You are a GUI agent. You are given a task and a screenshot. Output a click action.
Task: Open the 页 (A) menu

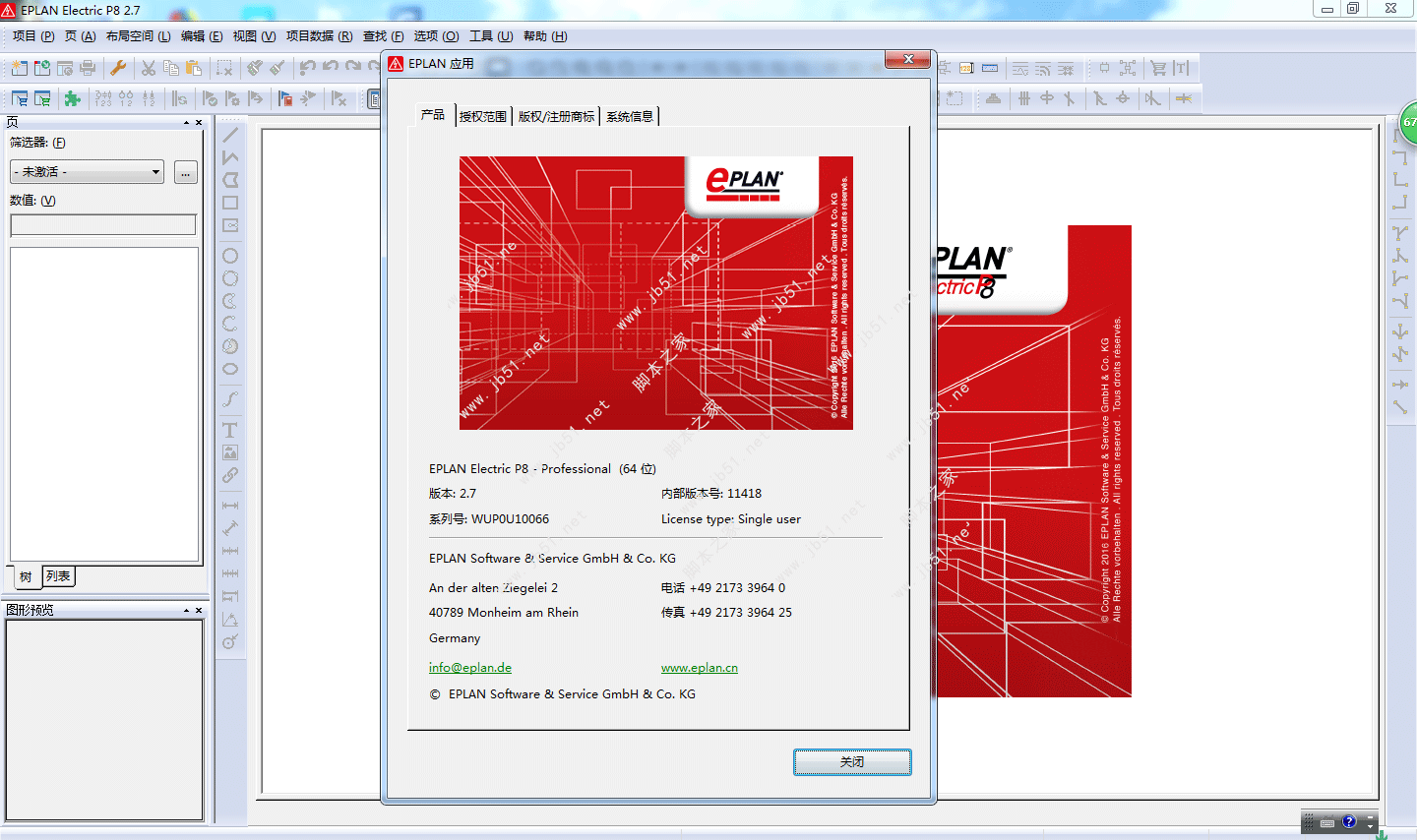coord(80,36)
